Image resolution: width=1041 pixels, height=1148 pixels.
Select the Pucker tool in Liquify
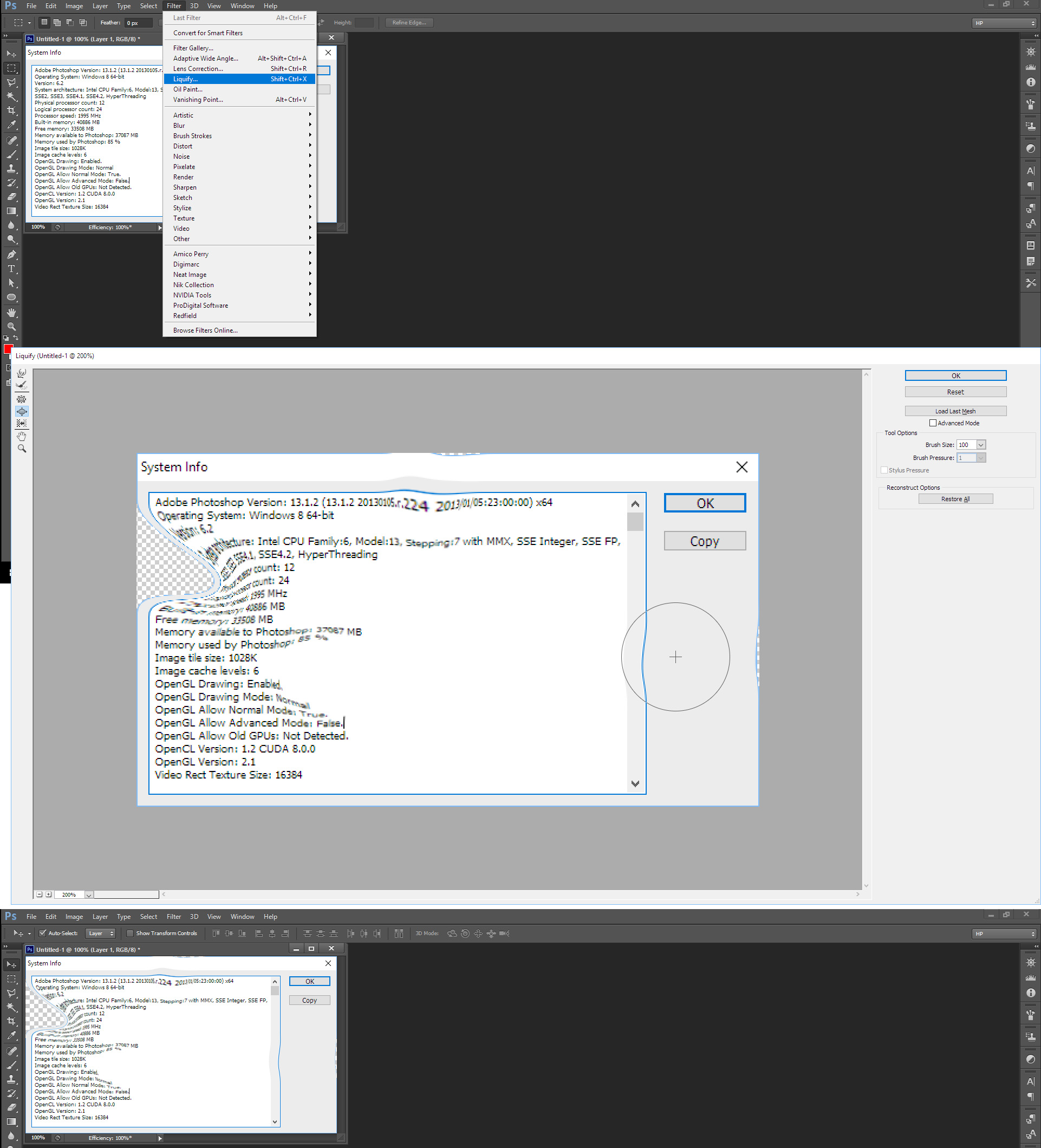22,399
